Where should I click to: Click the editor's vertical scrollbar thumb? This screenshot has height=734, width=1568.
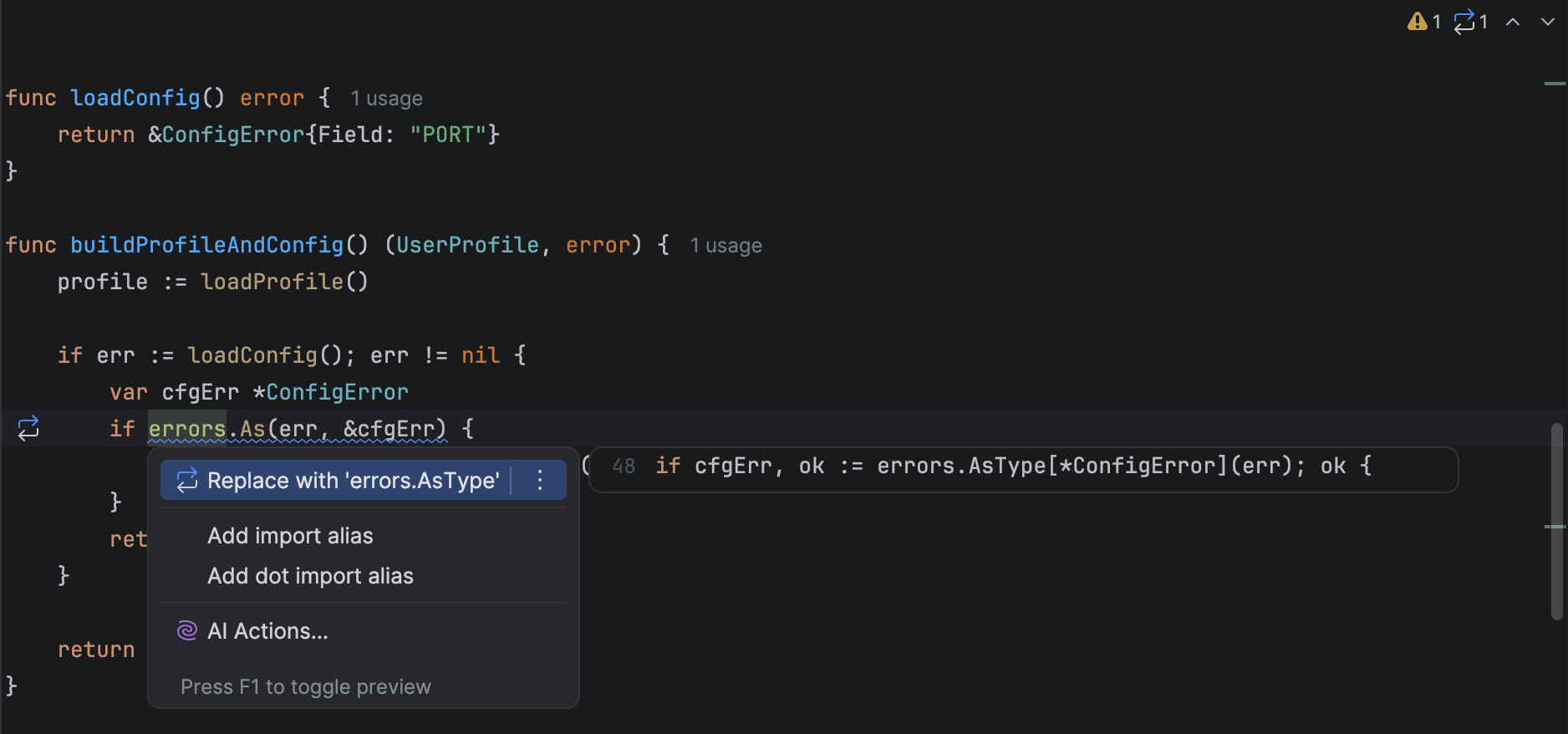1556,522
